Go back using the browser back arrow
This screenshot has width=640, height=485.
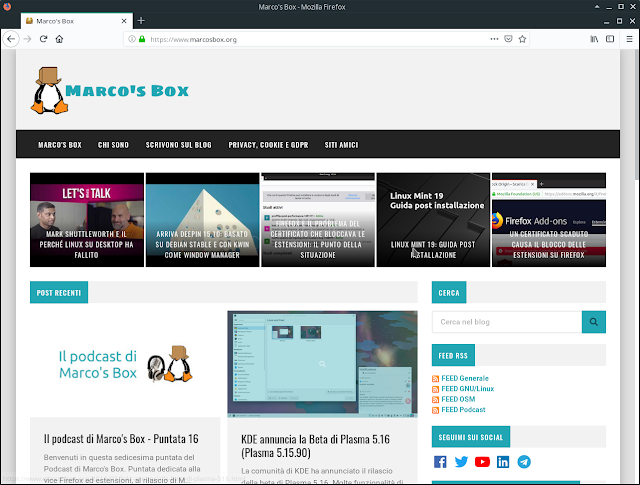click(x=11, y=39)
